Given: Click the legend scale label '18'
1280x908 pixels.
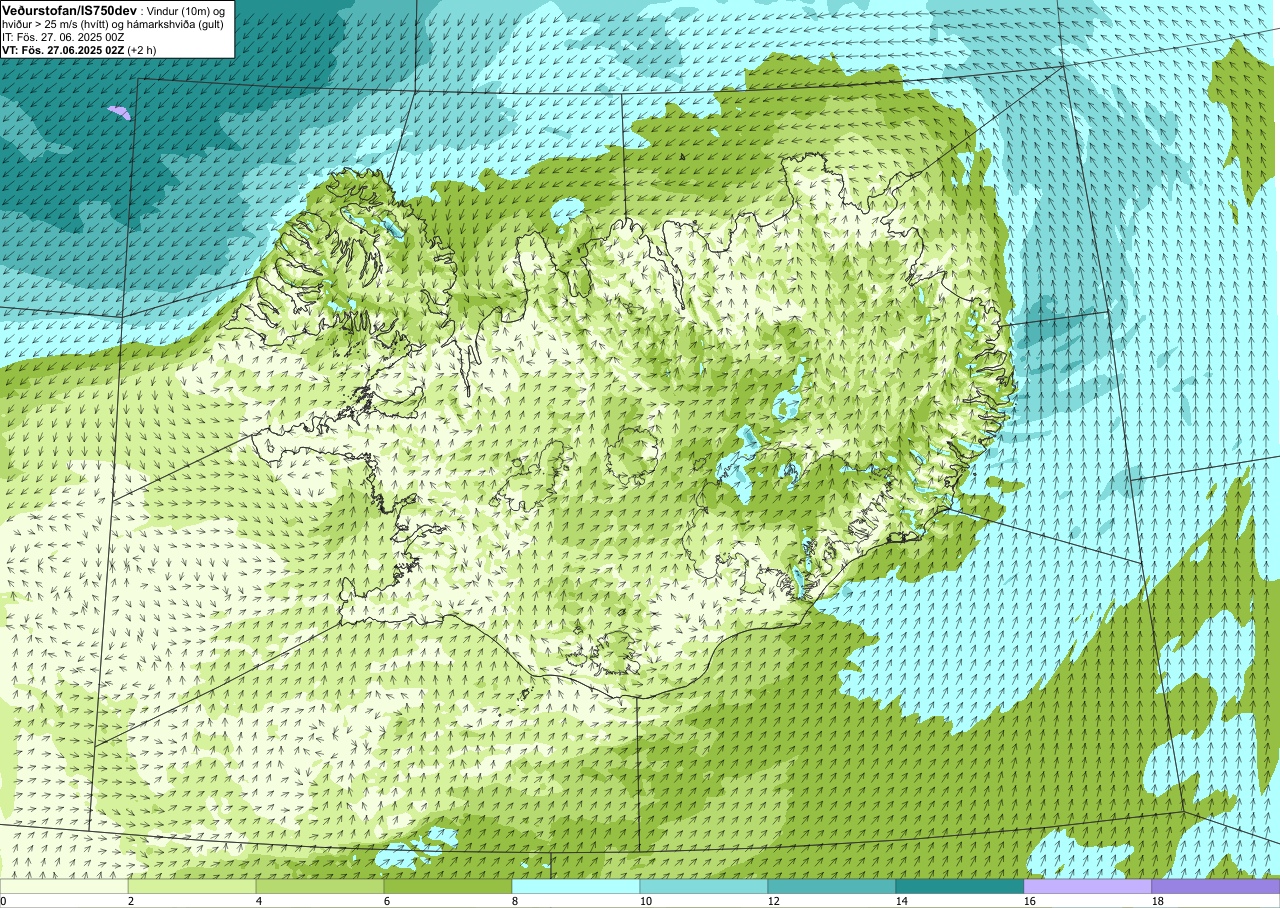Looking at the screenshot, I should pos(1158,901).
